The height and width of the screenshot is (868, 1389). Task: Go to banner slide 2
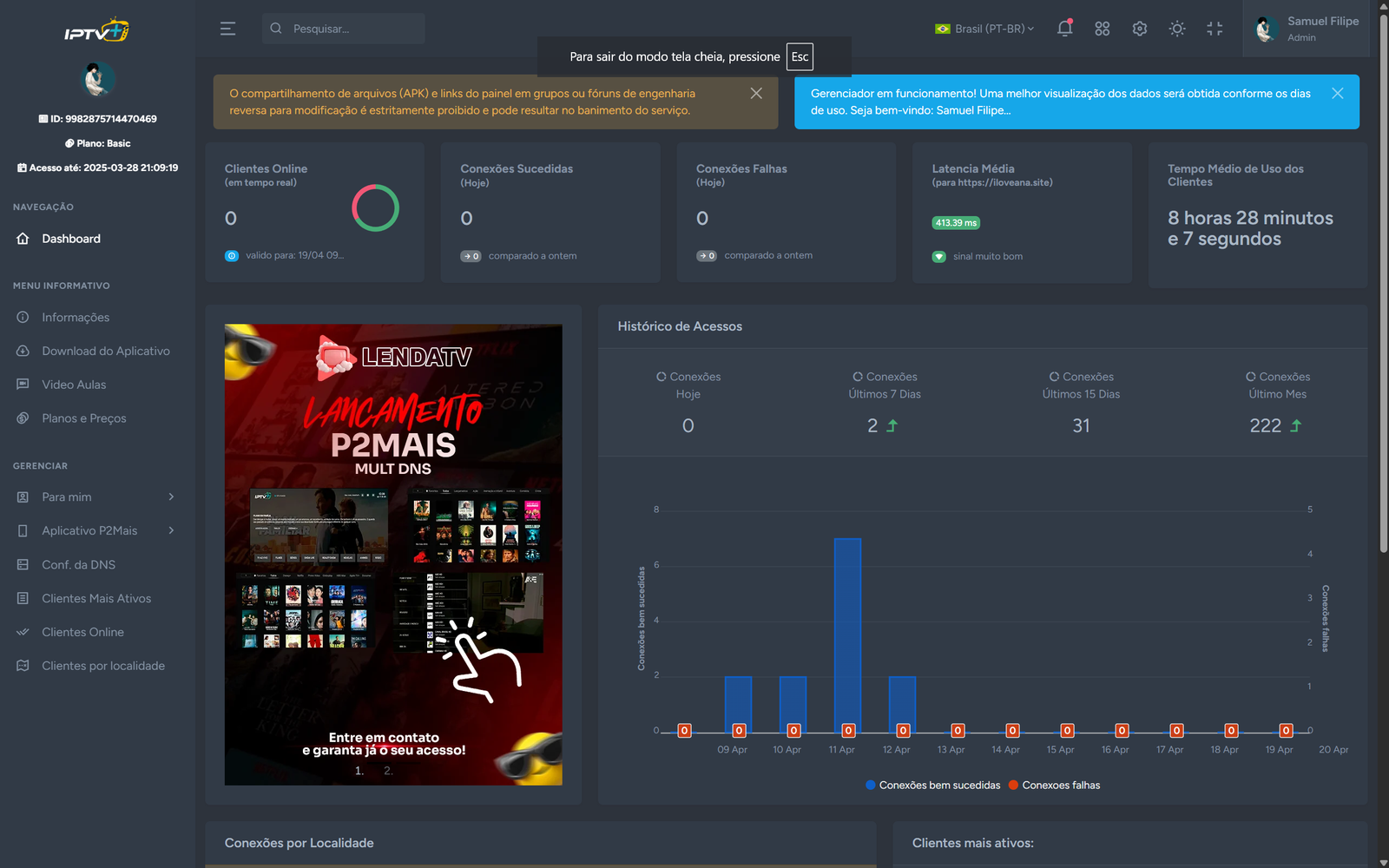(388, 771)
